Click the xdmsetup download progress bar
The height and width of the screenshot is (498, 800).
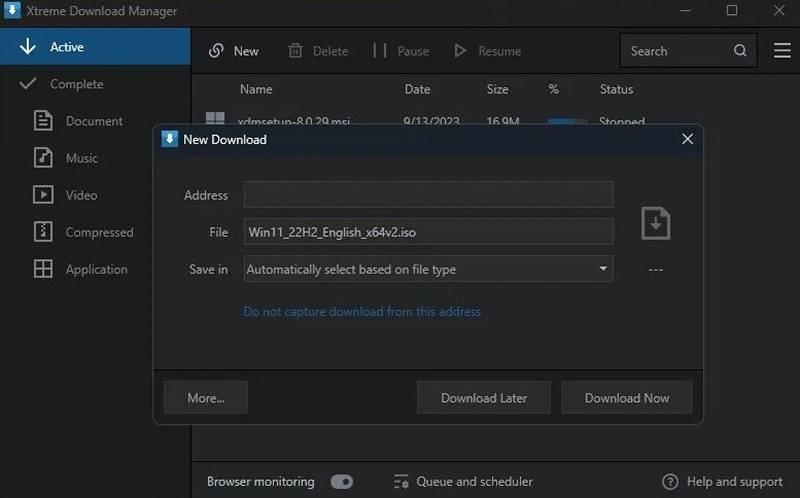(x=567, y=121)
